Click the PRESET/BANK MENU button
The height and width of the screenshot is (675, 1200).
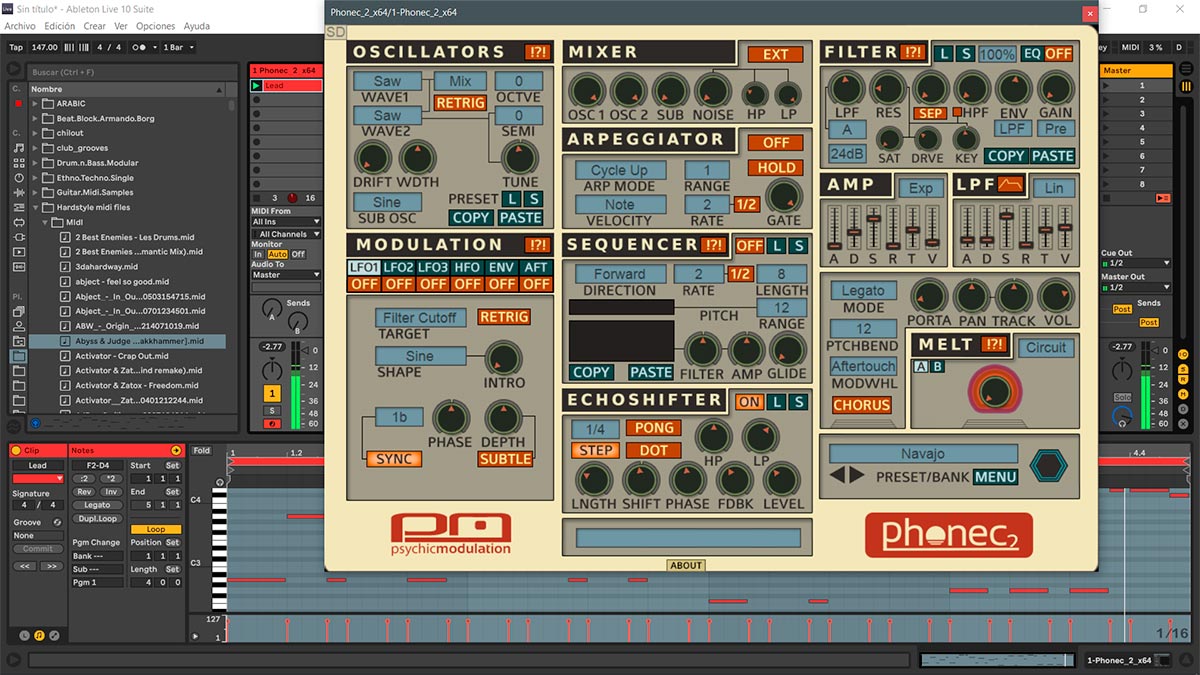click(995, 476)
